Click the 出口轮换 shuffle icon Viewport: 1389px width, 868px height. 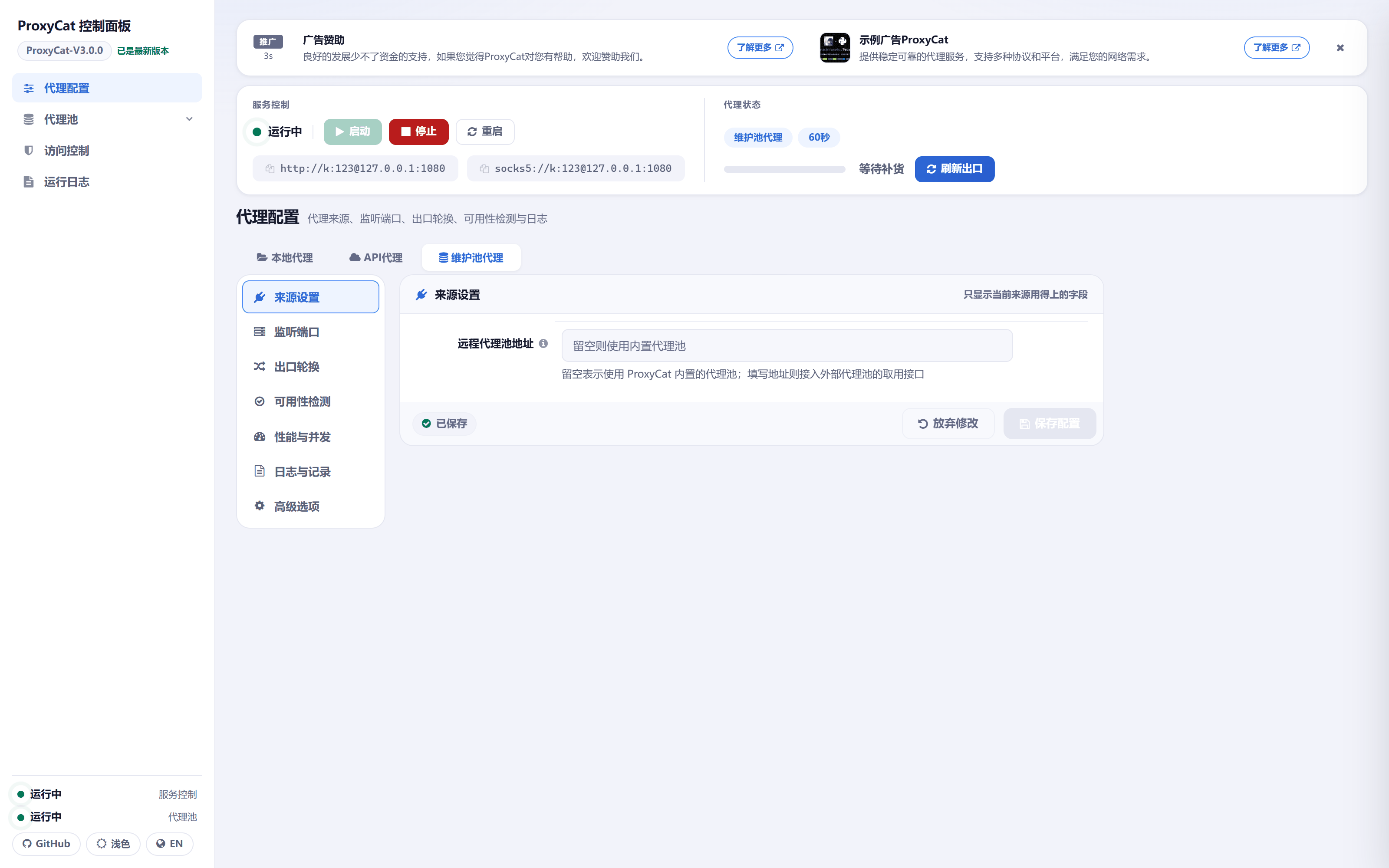point(260,366)
